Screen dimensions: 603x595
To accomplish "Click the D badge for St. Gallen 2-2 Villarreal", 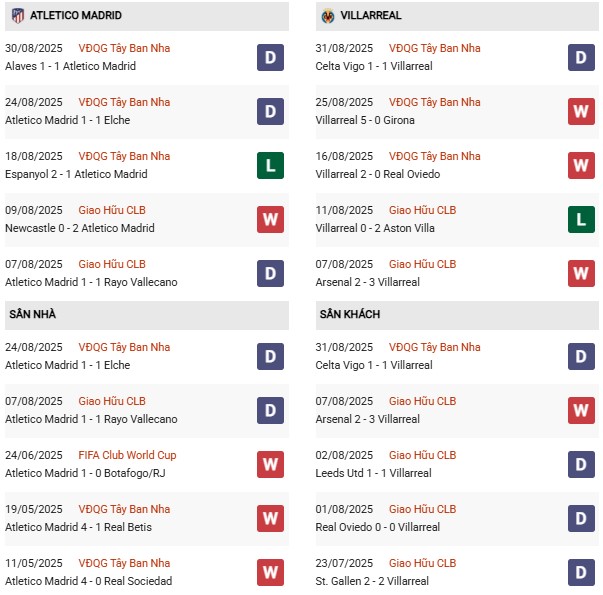I will pos(581,572).
